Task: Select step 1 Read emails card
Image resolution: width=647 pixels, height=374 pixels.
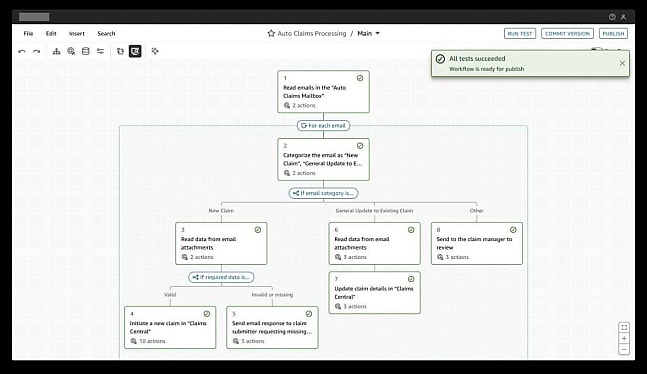Action: [x=323, y=92]
